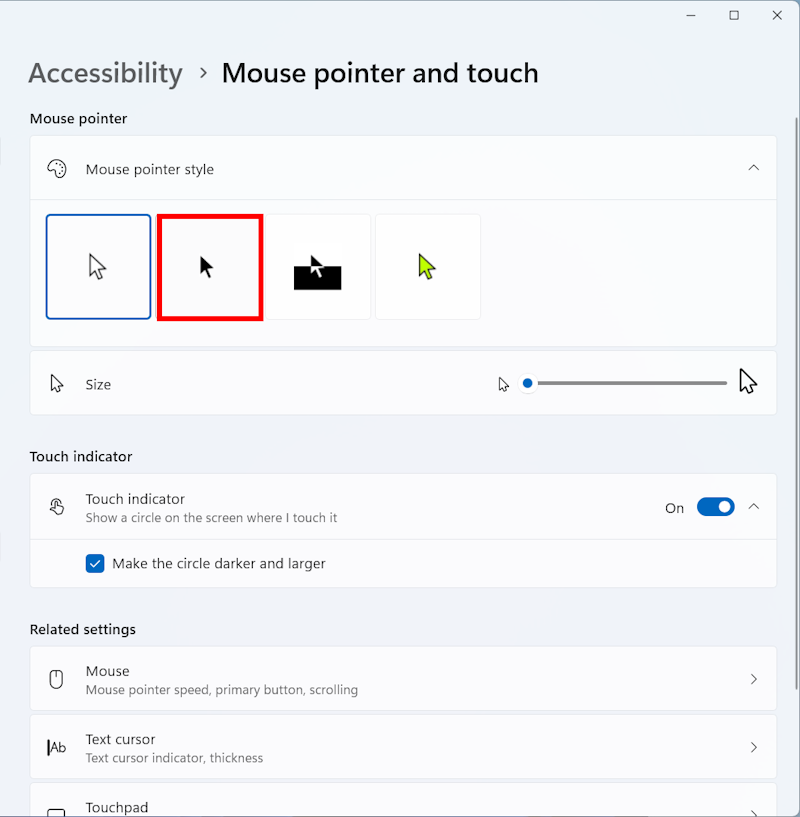Viewport: 800px width, 817px height.
Task: Go back to Accessibility breadcrumb
Action: tap(105, 73)
